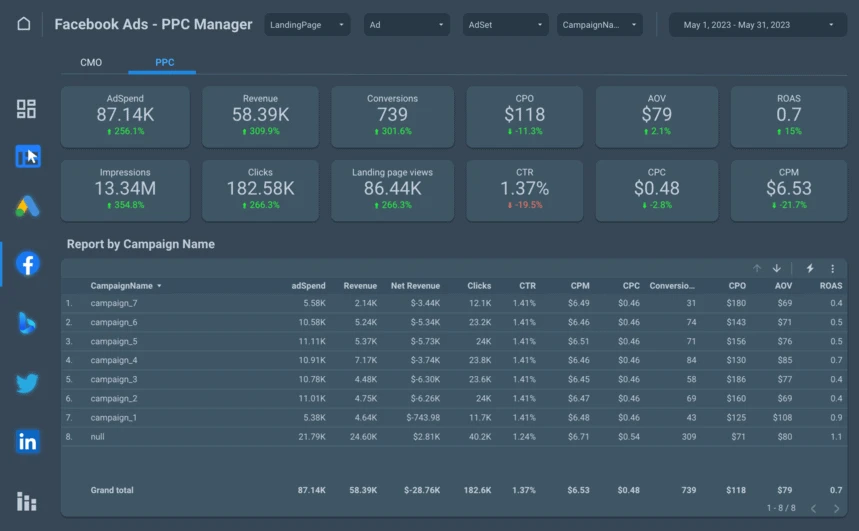This screenshot has height=531, width=859.
Task: Go to previous table page arrow
Action: (814, 509)
